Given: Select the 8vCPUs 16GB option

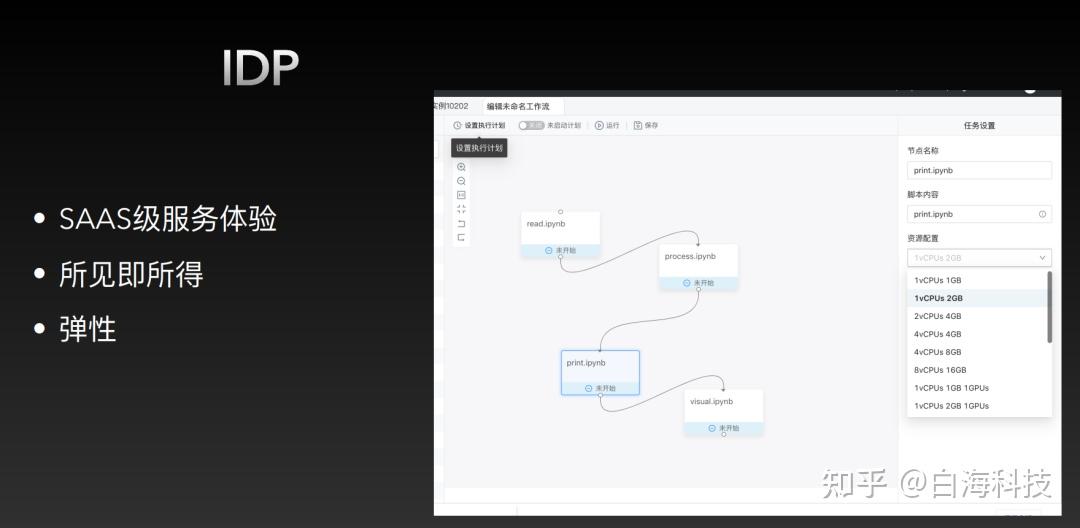Looking at the screenshot, I should pyautogui.click(x=977, y=370).
